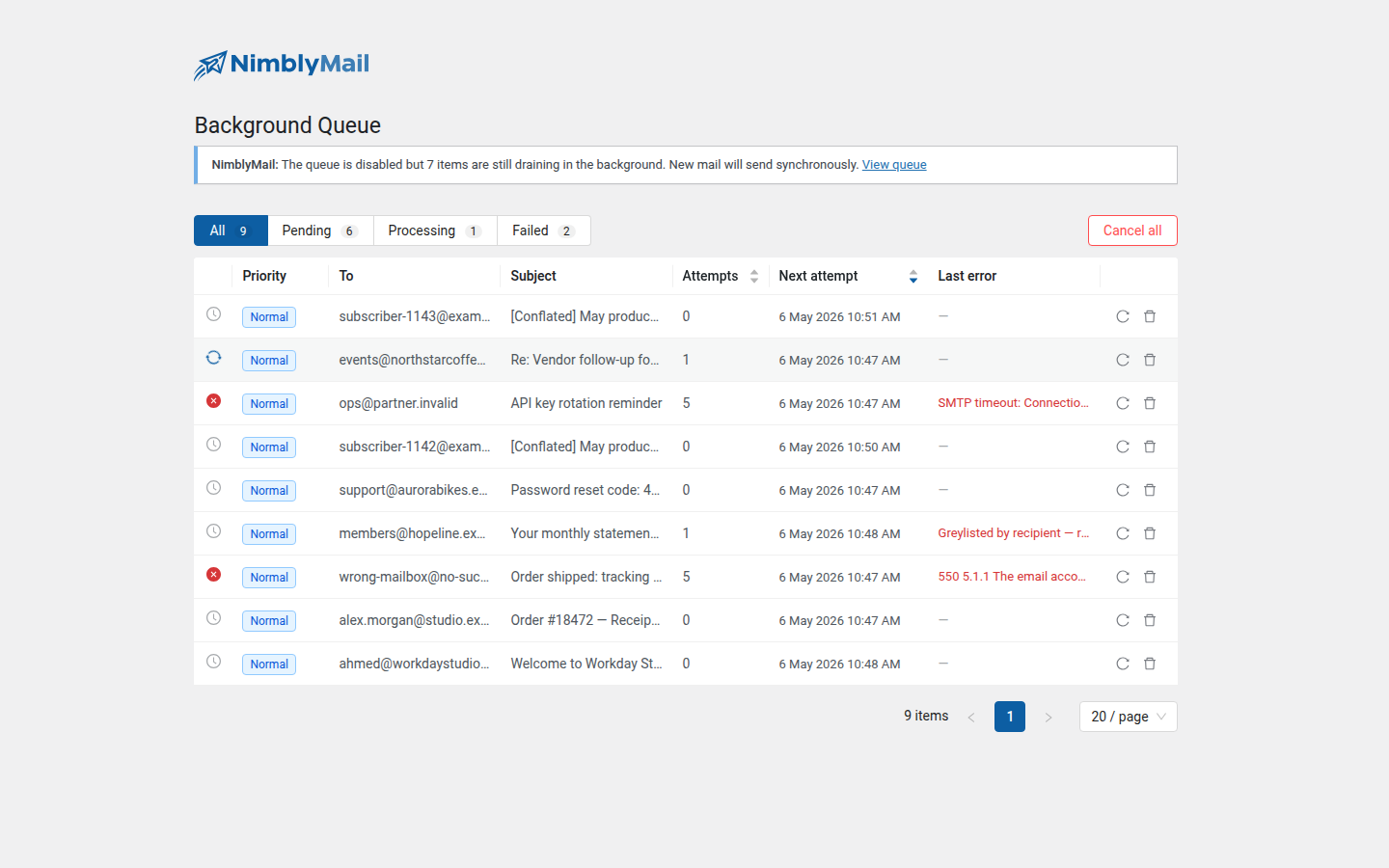This screenshot has width=1389, height=868.
Task: Delete the ops@partner.invalid email
Action: [x=1150, y=403]
